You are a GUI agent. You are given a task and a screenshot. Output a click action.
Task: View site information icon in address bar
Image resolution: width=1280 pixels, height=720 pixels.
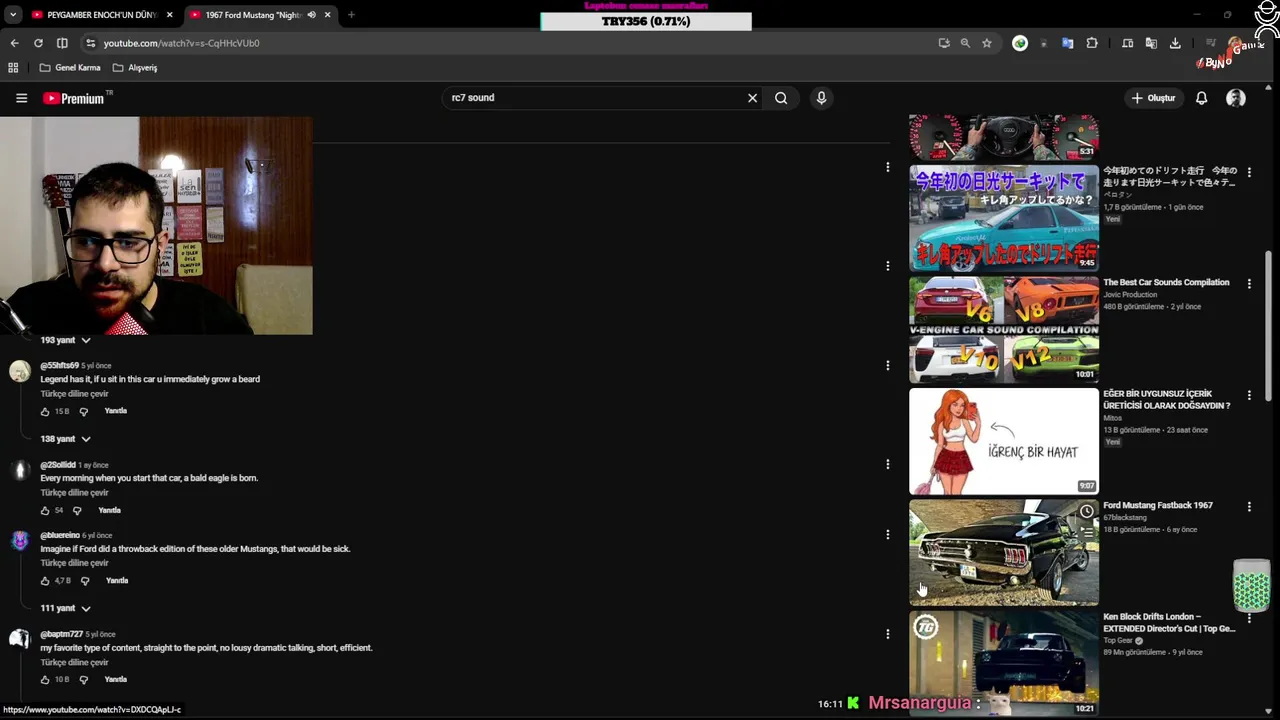pyautogui.click(x=90, y=43)
